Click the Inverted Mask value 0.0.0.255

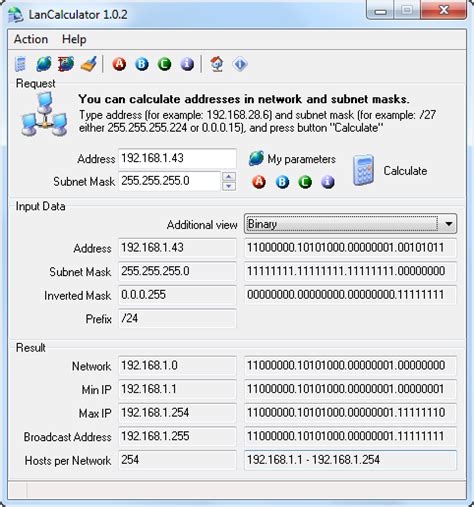click(177, 295)
